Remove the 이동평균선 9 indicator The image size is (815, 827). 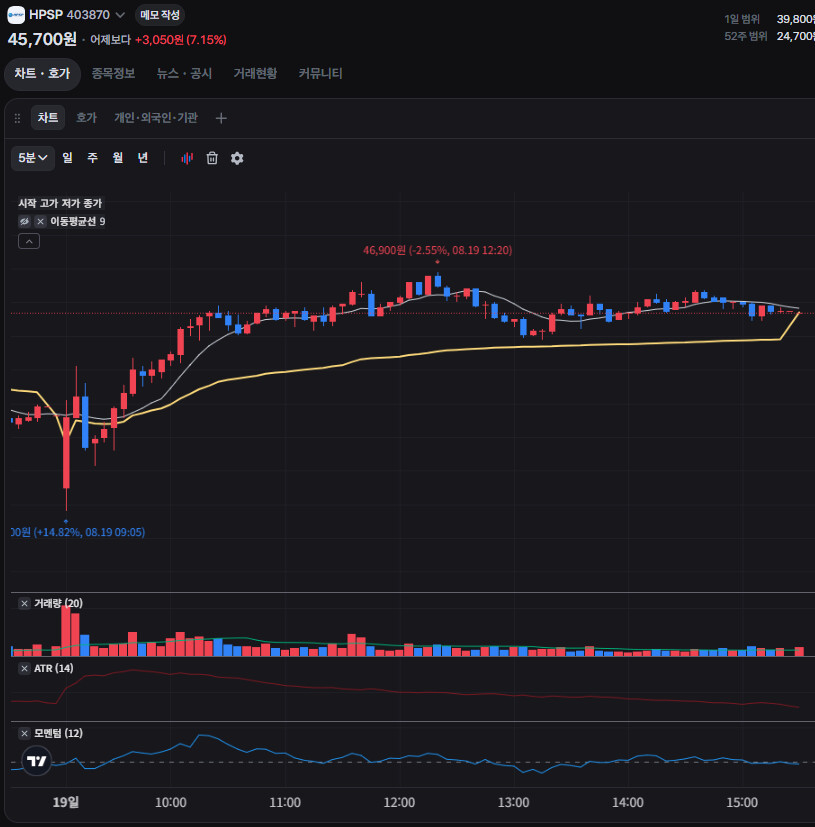40,222
